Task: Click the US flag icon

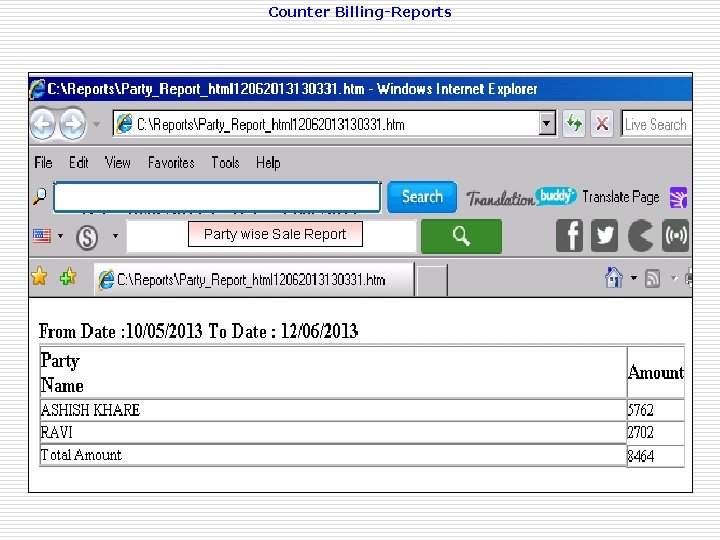Action: 42,236
